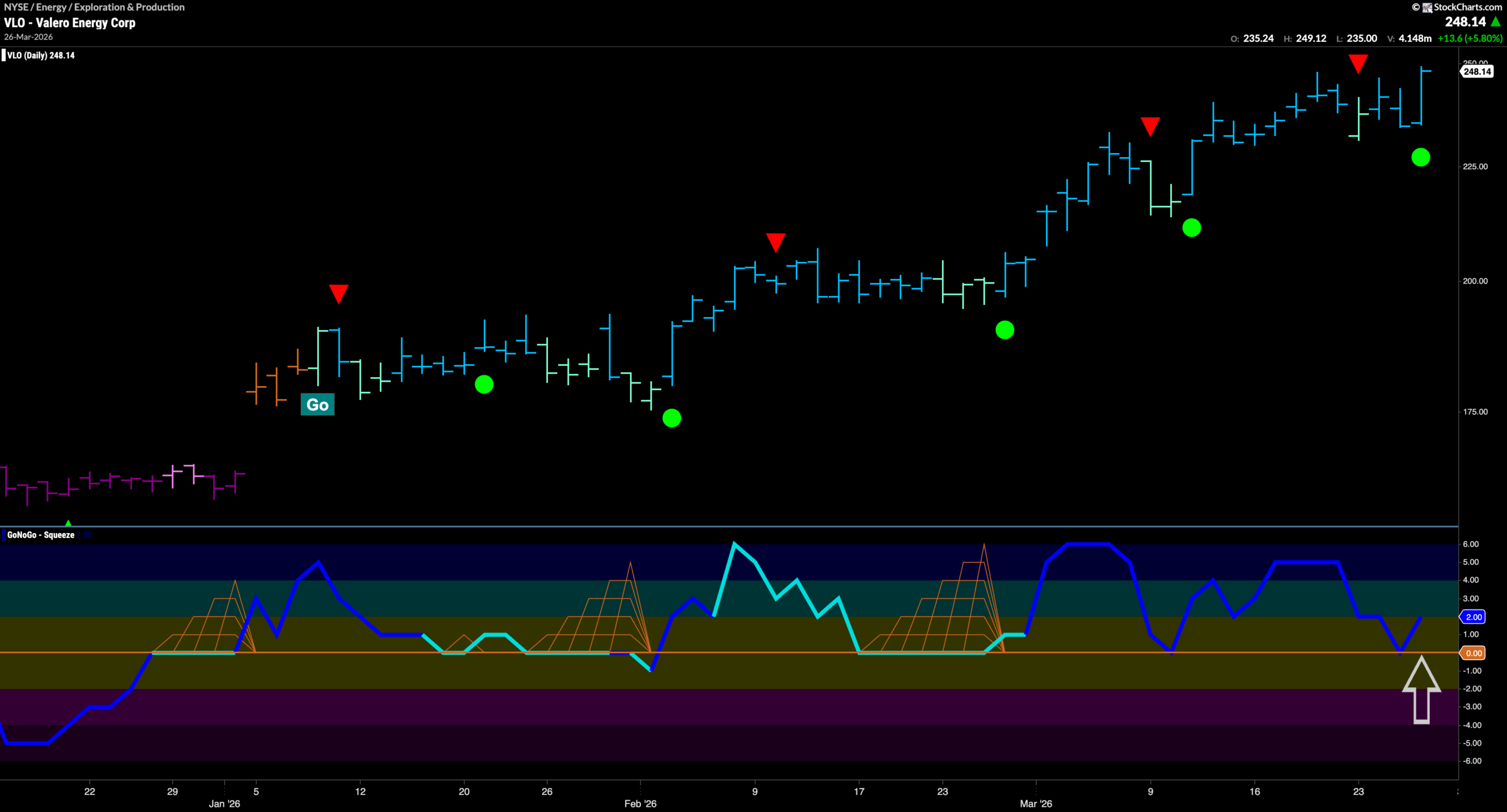Viewport: 1507px width, 812px height.
Task: Click the green circle marker in early February
Action: (672, 418)
